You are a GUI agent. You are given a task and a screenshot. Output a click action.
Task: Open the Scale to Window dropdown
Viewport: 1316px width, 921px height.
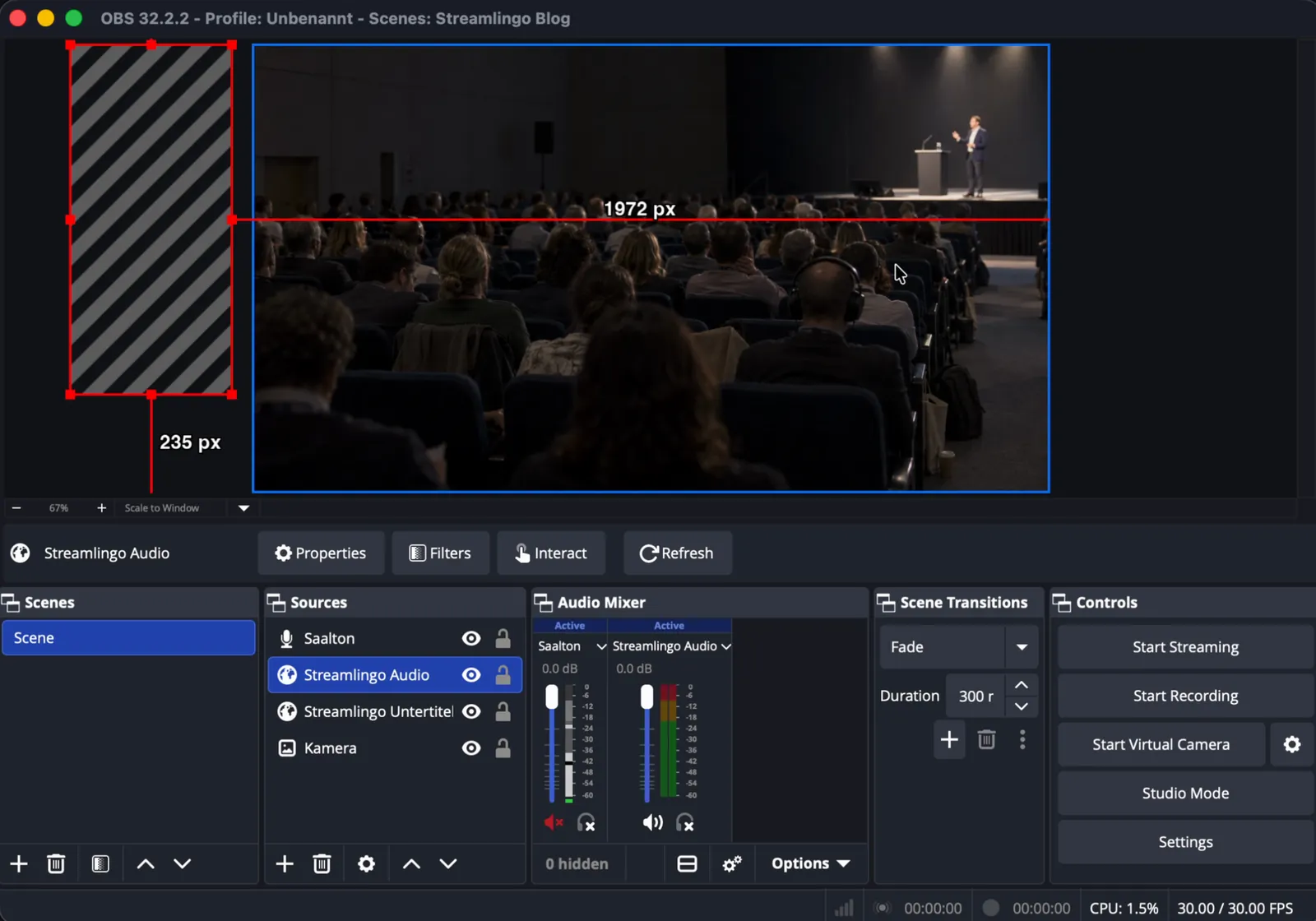243,508
